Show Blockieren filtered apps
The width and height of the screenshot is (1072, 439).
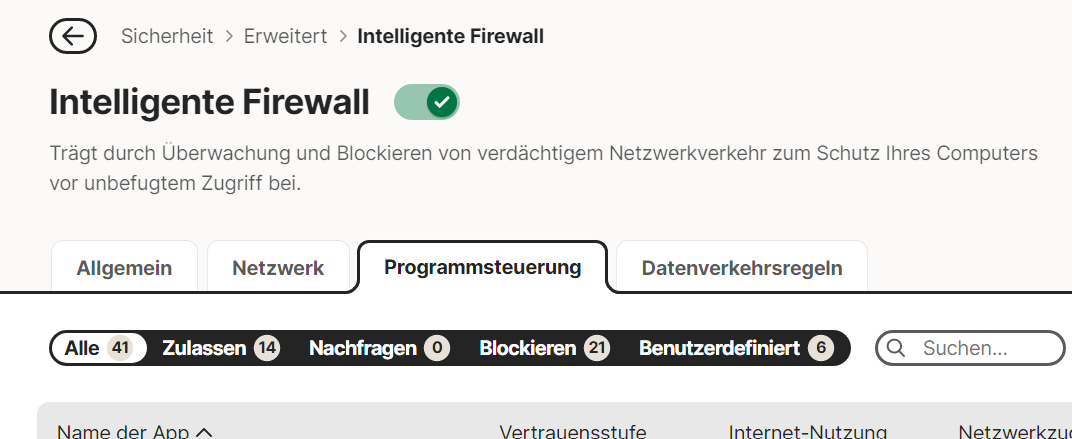point(544,348)
